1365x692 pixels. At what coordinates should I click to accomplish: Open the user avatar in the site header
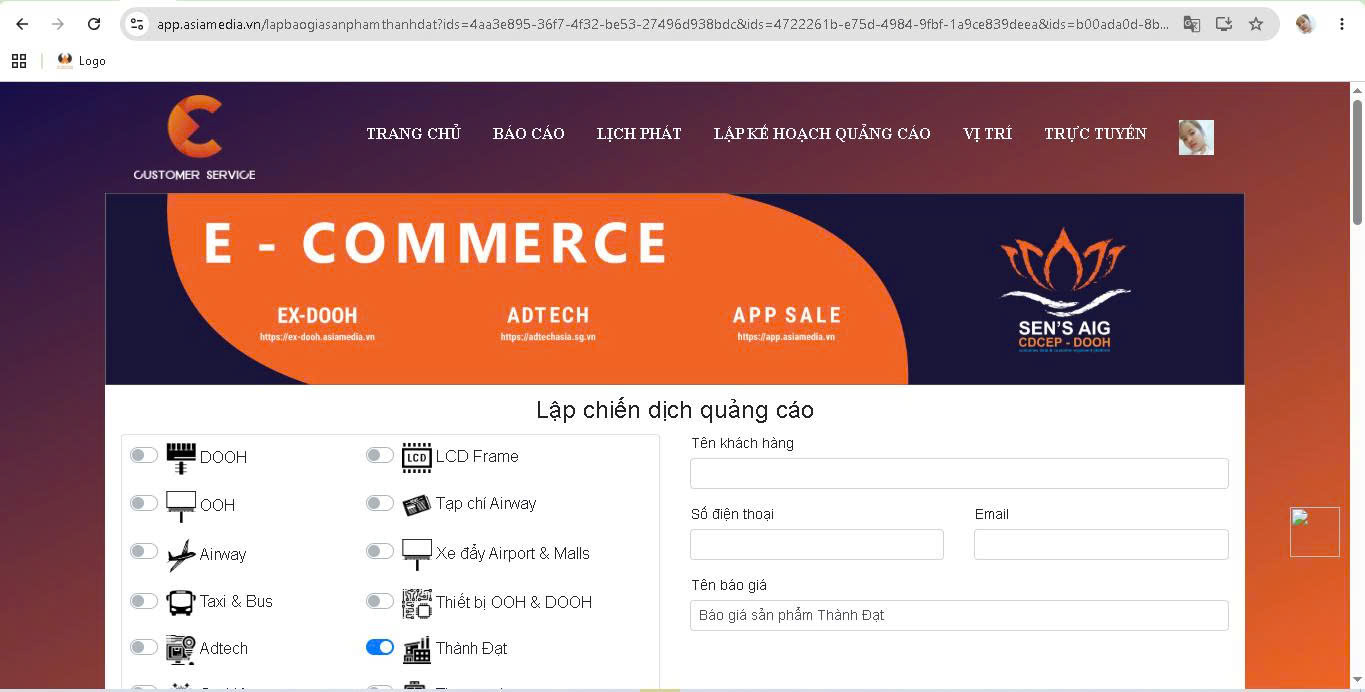1196,137
